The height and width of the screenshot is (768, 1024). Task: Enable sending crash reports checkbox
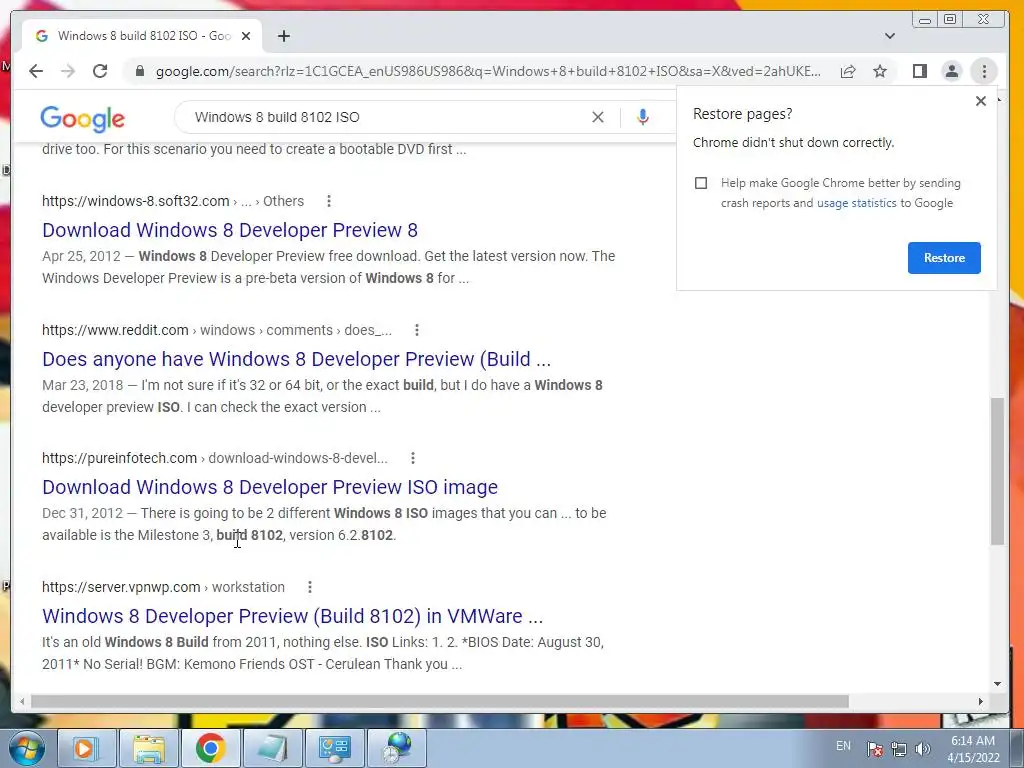701,183
